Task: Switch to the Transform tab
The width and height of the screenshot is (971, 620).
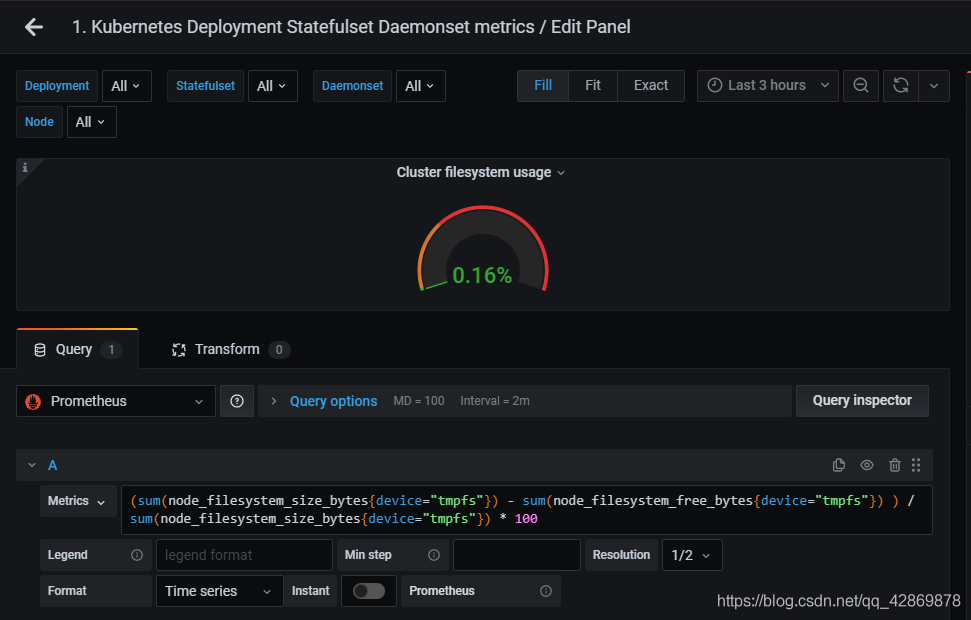Action: coord(230,349)
